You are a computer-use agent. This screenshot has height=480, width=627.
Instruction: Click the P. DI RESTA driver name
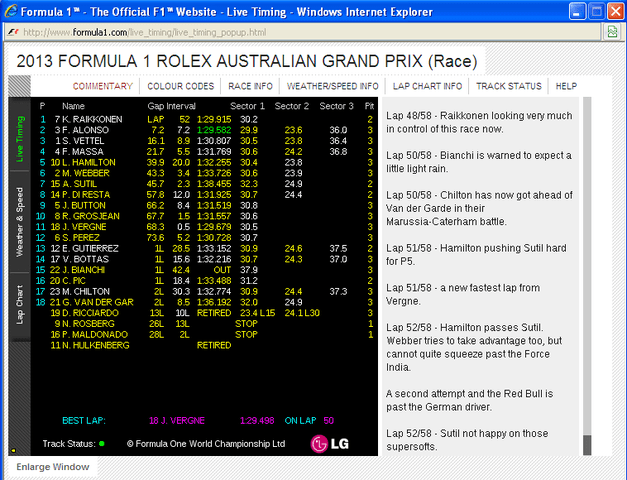[x=86, y=195]
